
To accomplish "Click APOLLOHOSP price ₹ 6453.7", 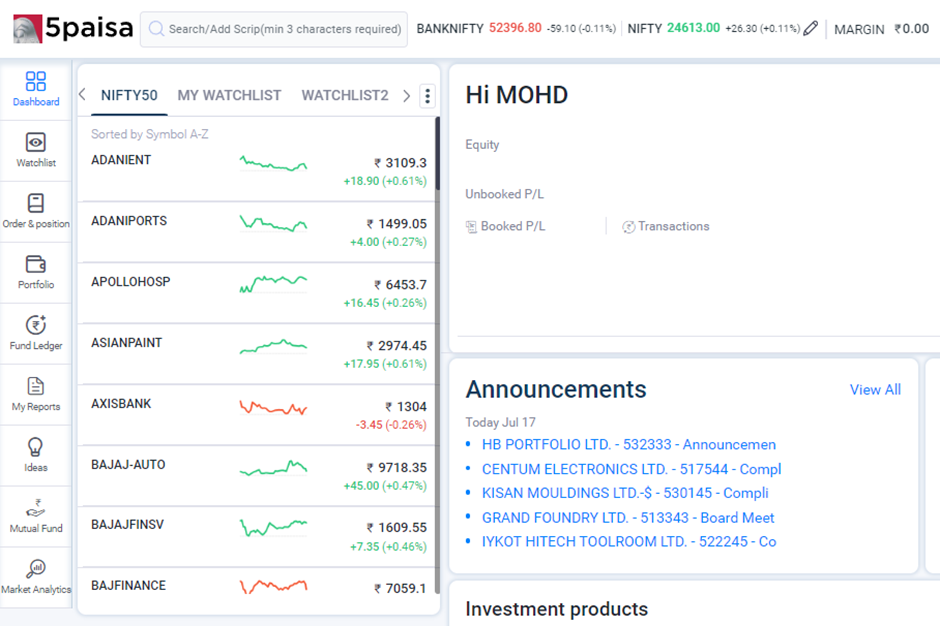I will click(400, 285).
